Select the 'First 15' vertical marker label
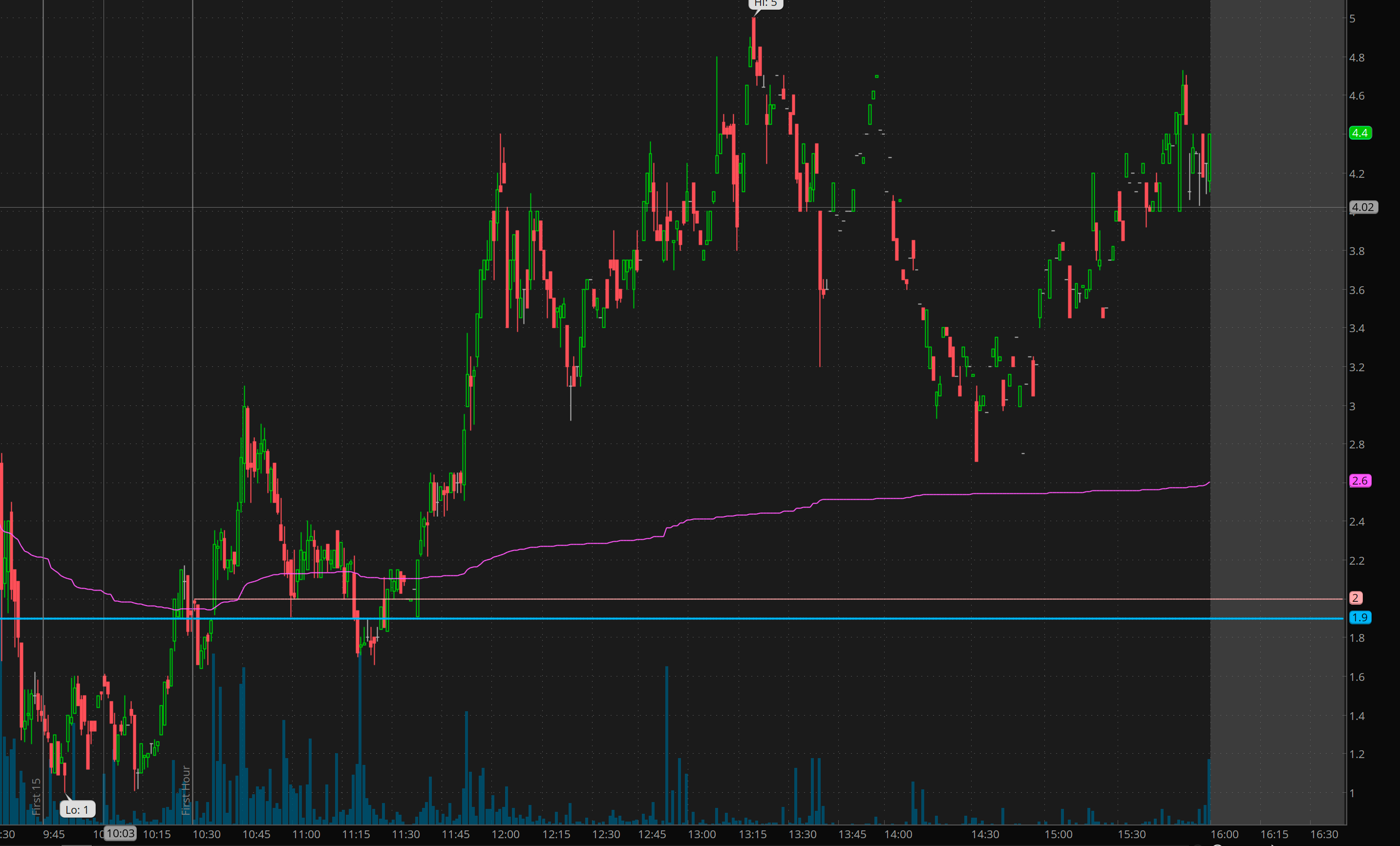 (x=36, y=796)
